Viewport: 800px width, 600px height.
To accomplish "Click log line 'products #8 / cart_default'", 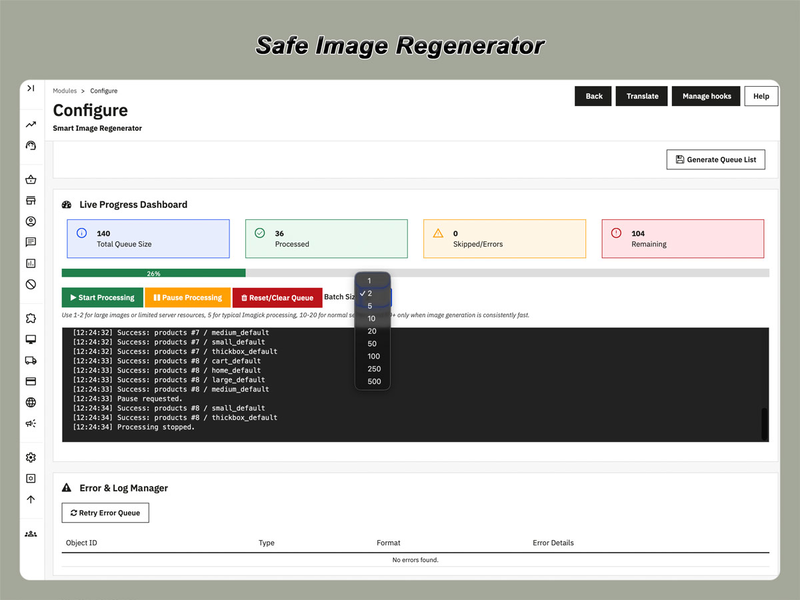I will coord(166,361).
